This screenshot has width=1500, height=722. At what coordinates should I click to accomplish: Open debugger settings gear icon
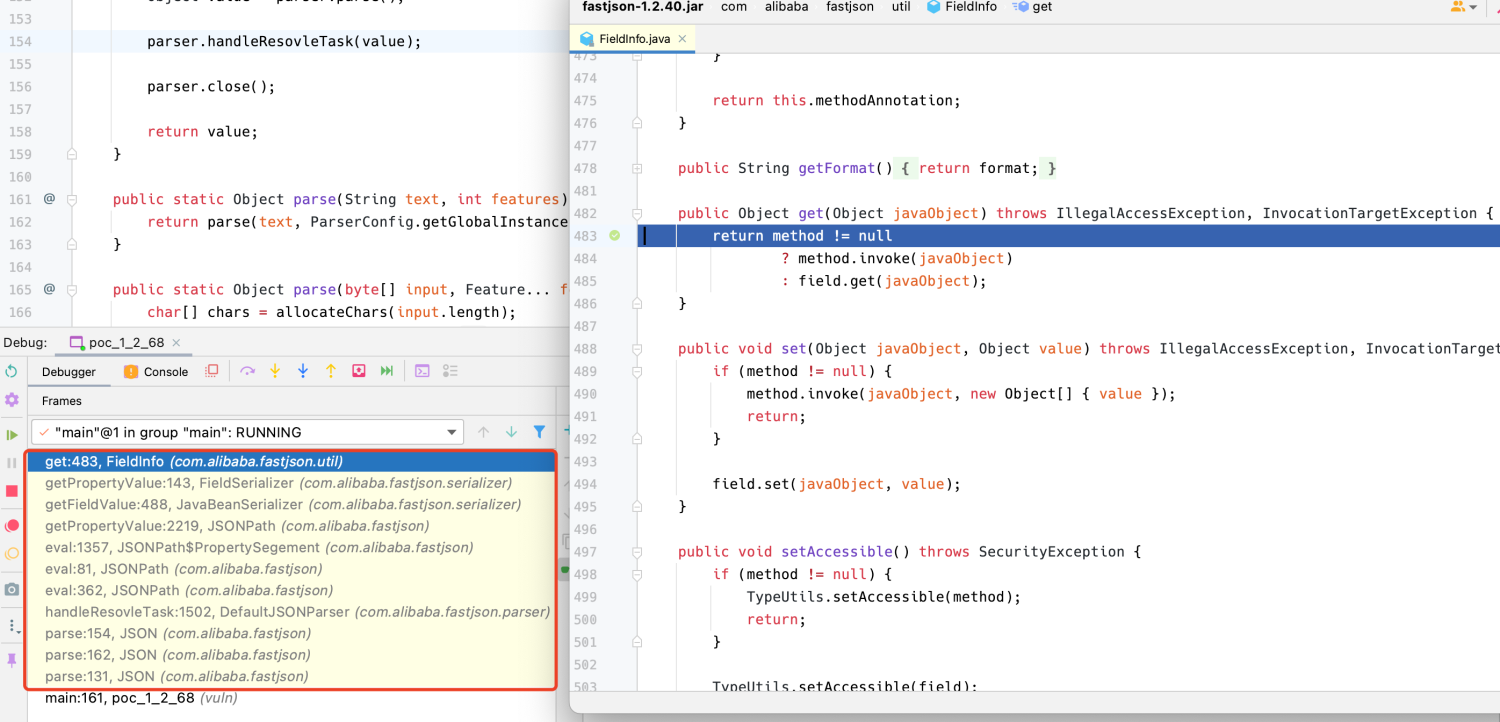click(11, 400)
